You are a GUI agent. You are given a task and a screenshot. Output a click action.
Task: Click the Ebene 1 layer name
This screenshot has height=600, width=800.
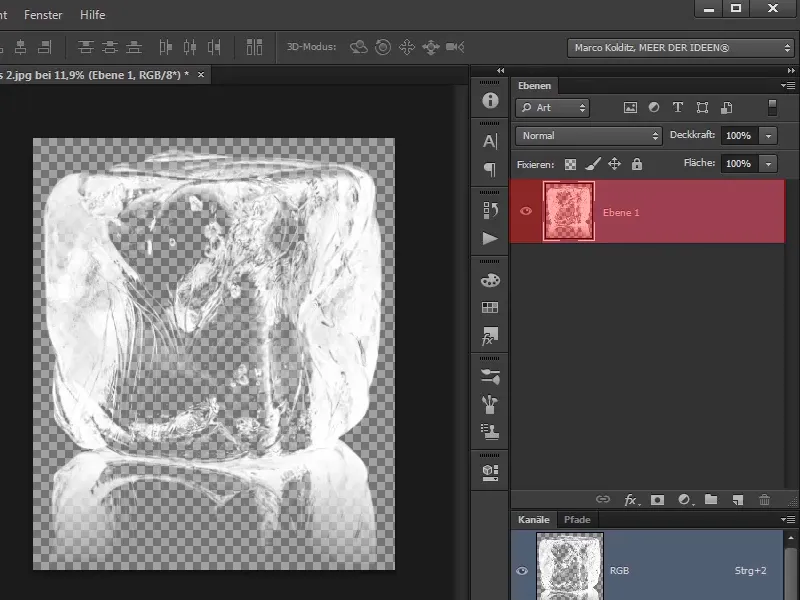click(621, 213)
